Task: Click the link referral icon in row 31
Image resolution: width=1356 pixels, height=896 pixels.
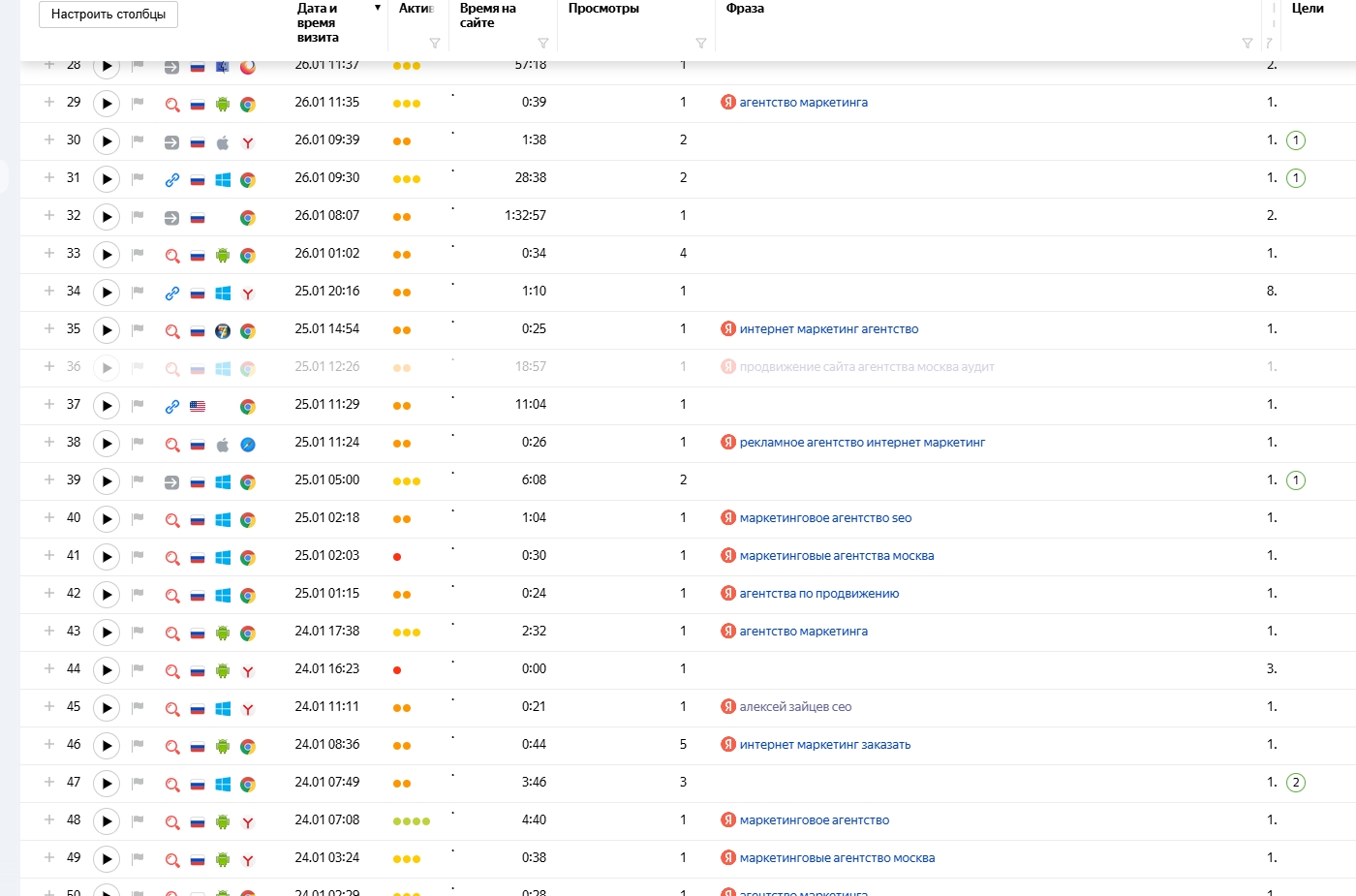Action: click(171, 180)
